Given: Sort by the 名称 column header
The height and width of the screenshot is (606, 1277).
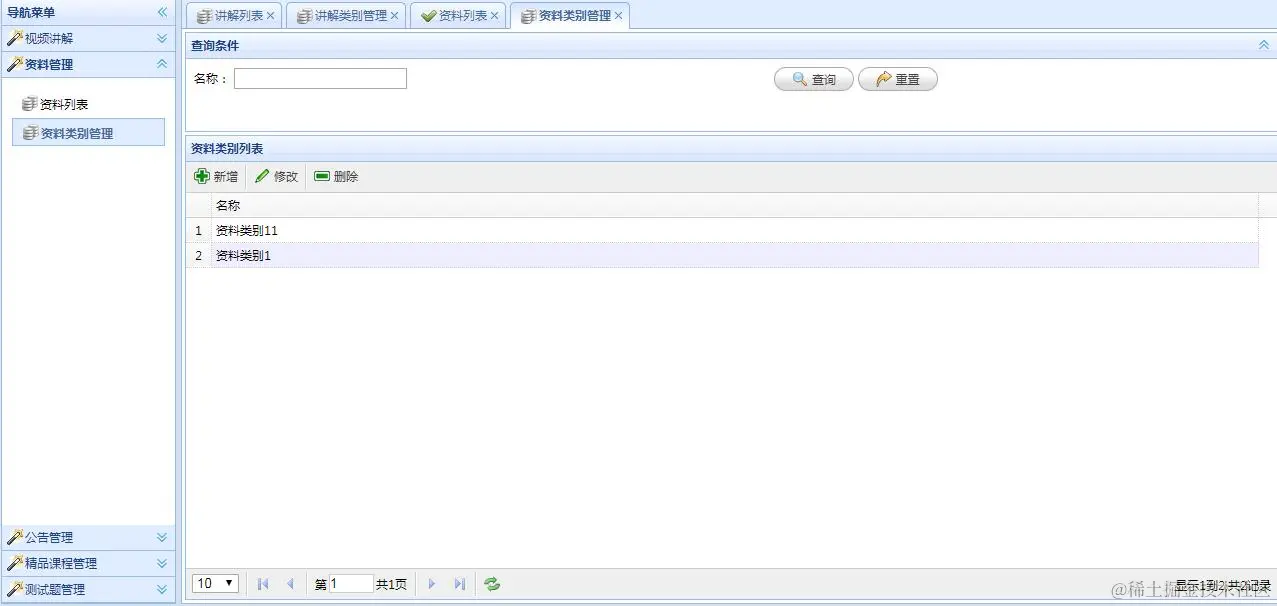Looking at the screenshot, I should pyautogui.click(x=734, y=205).
